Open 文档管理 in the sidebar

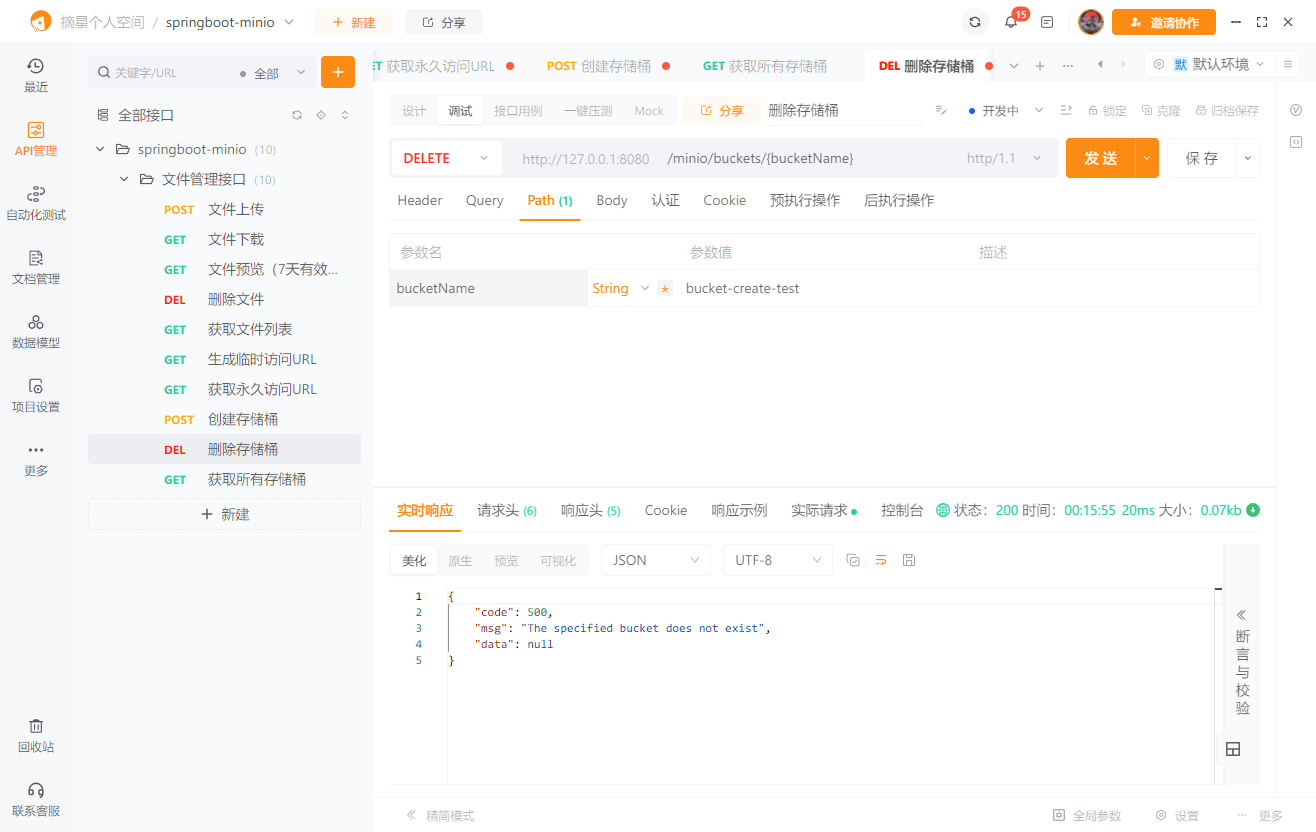36,267
